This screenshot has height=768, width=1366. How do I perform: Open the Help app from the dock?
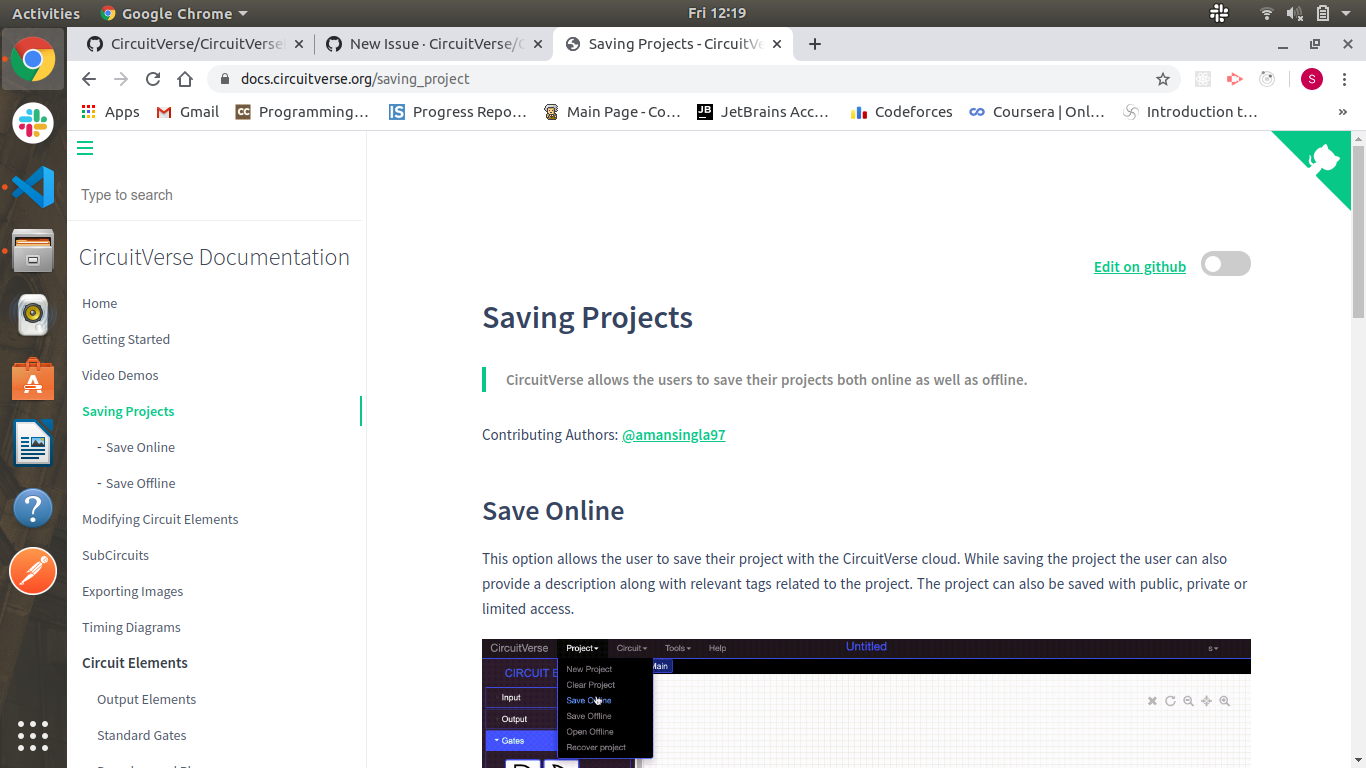point(33,507)
